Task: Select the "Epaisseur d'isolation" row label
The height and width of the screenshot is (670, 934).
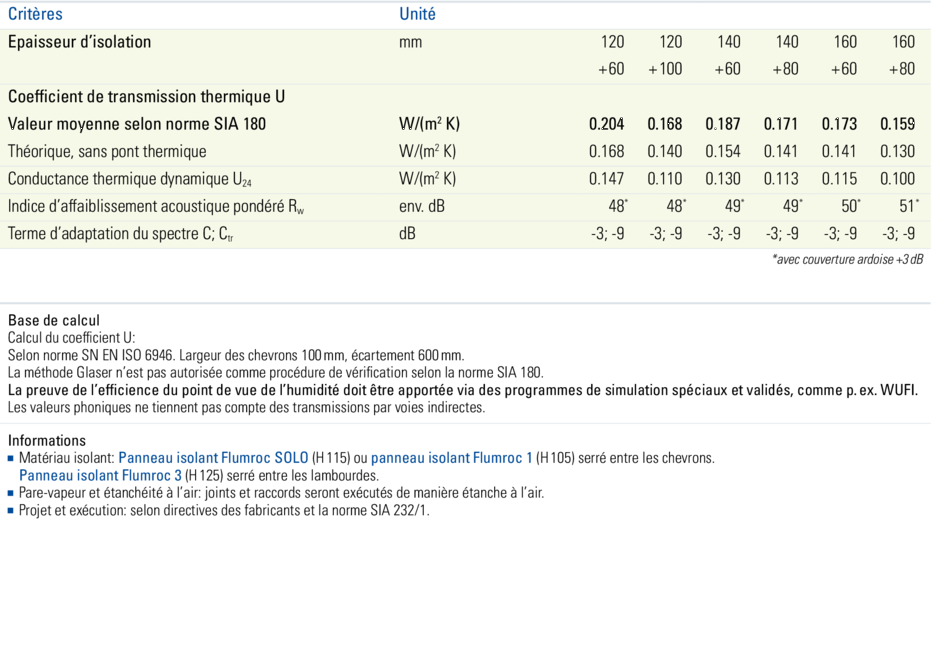Action: pos(80,42)
